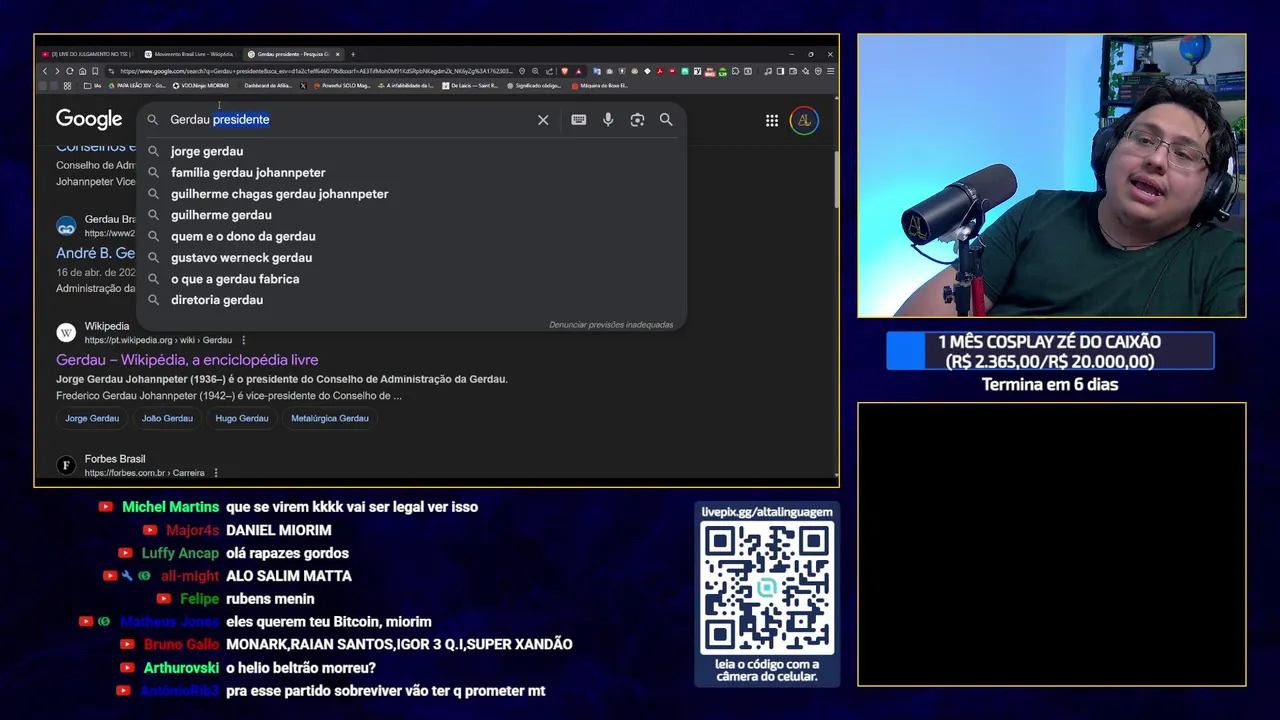Screen dimensions: 1280x720
Task: Click the João Gerdau chip
Action: [x=167, y=418]
